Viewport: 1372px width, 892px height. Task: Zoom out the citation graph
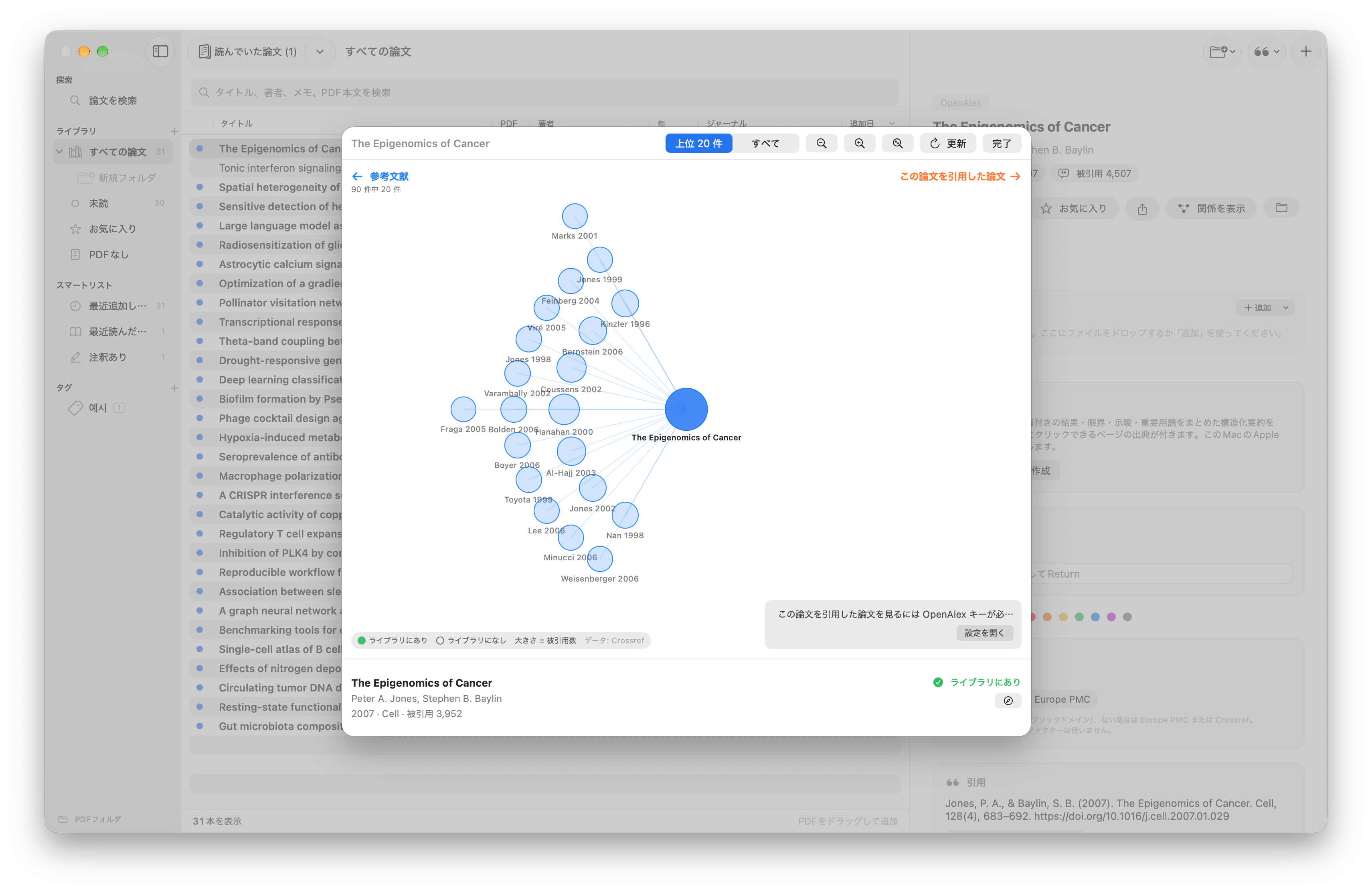(821, 143)
